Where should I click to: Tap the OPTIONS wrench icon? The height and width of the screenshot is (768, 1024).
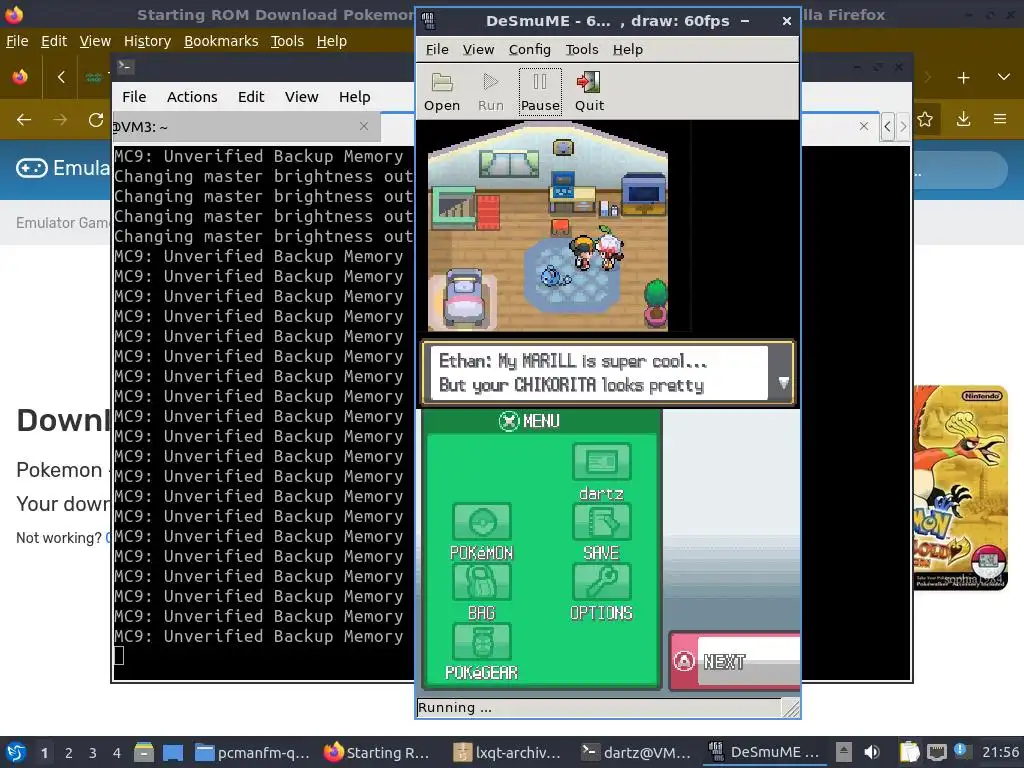click(601, 582)
